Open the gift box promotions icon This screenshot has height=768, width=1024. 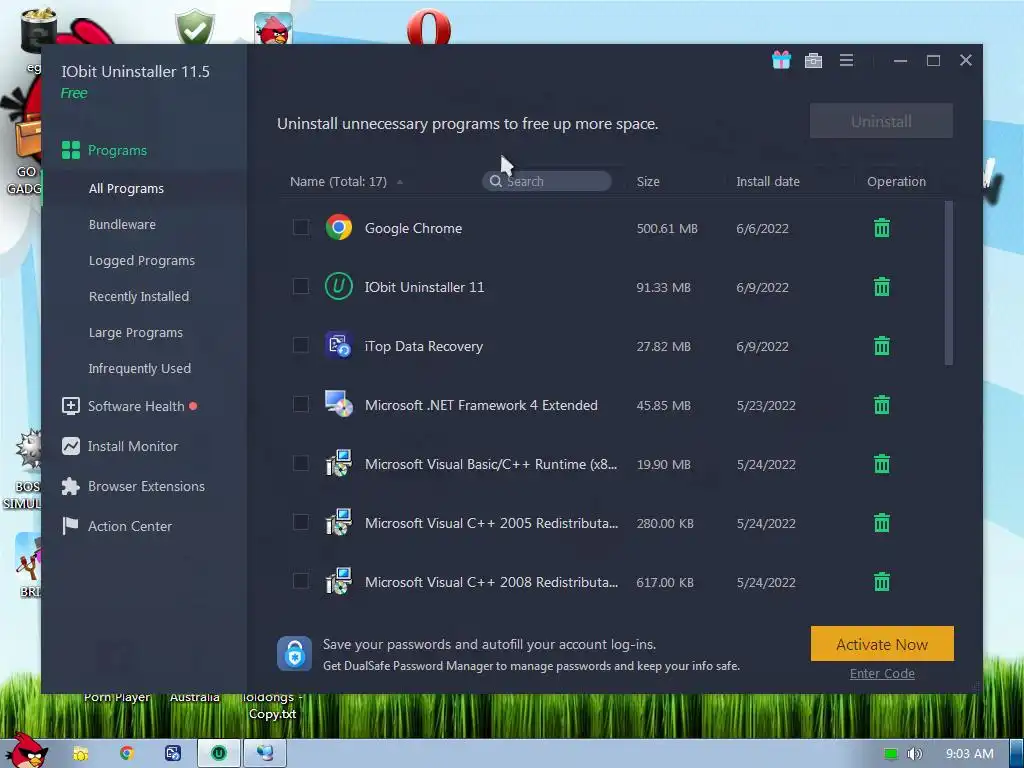pyautogui.click(x=781, y=60)
